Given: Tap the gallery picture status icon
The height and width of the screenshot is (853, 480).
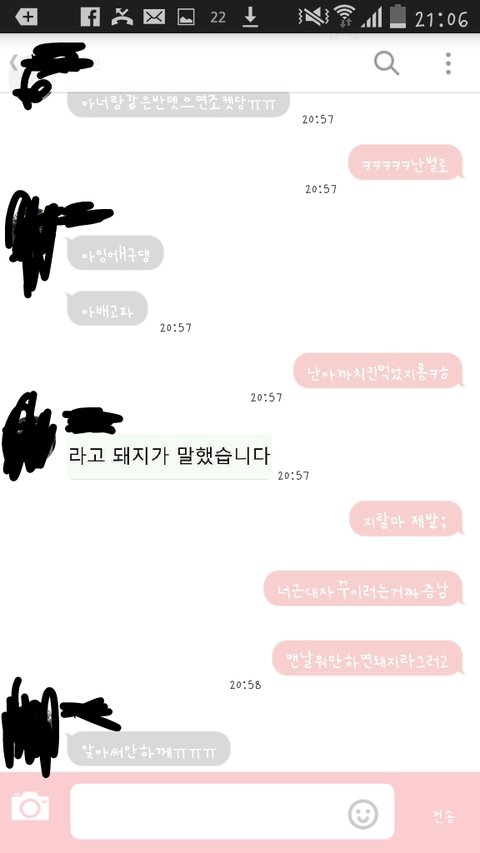Looking at the screenshot, I should coord(186,17).
